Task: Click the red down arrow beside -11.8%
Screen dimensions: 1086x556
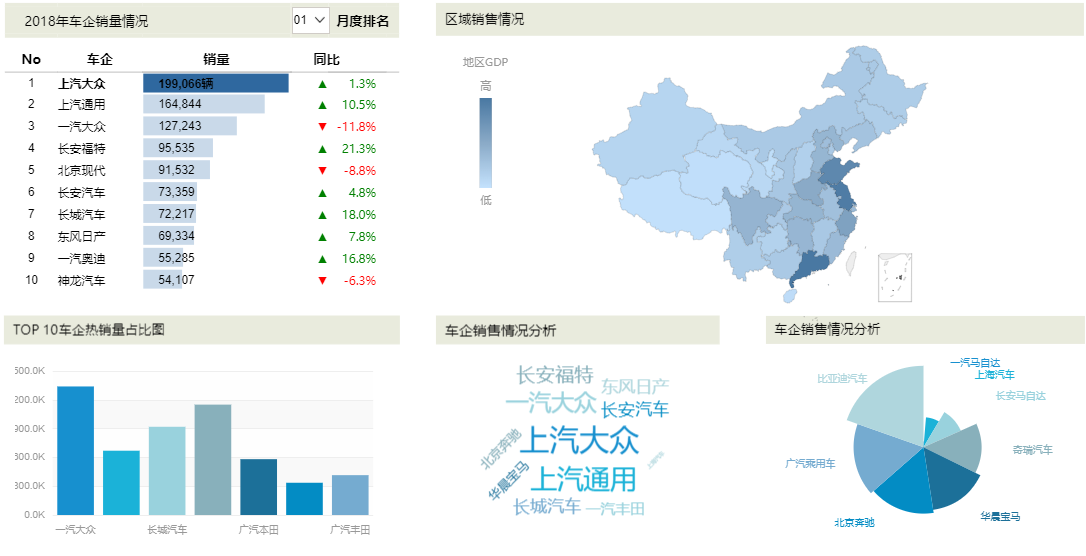Action: (322, 127)
